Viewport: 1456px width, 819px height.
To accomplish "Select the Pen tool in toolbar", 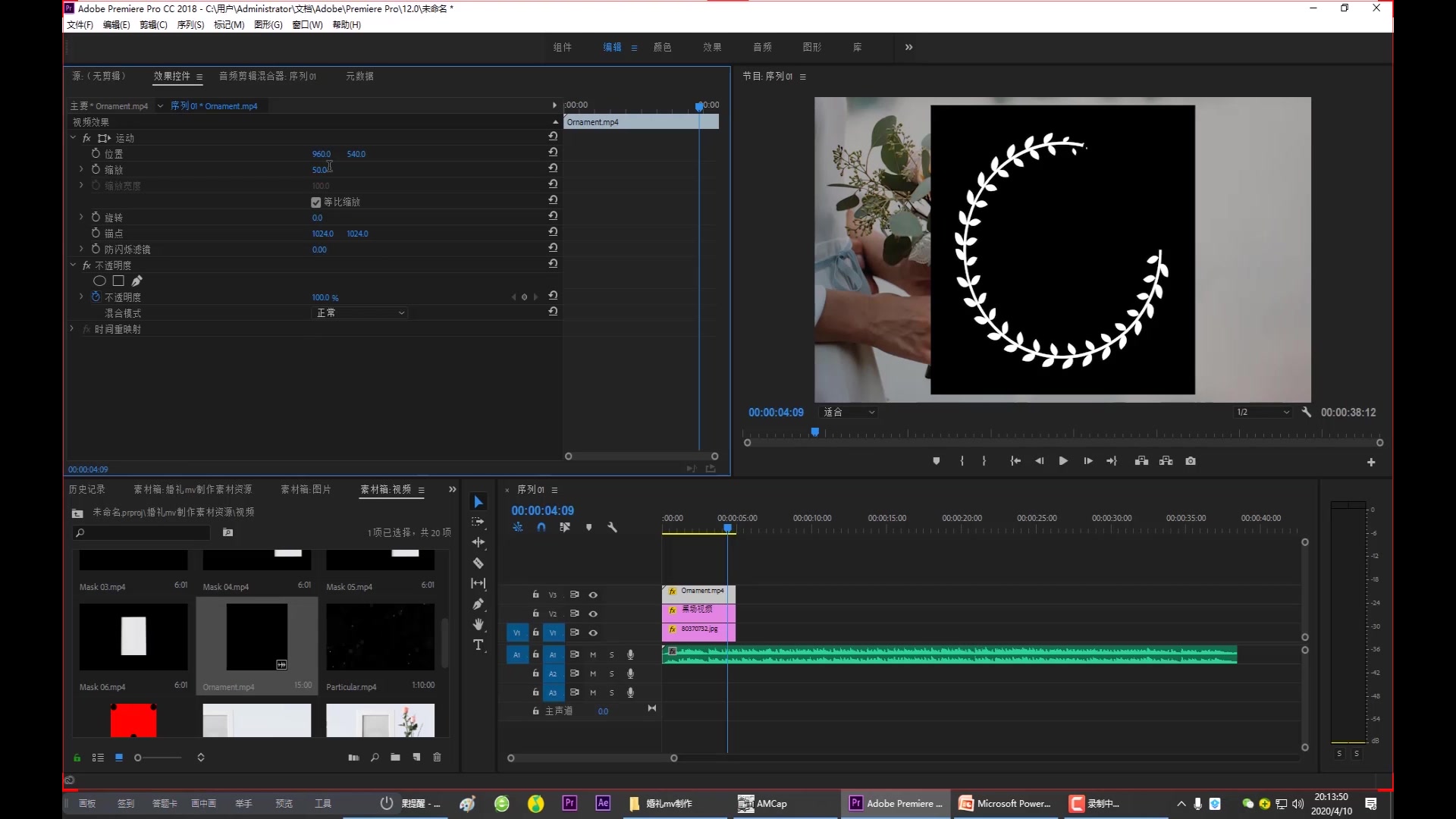I will click(480, 604).
